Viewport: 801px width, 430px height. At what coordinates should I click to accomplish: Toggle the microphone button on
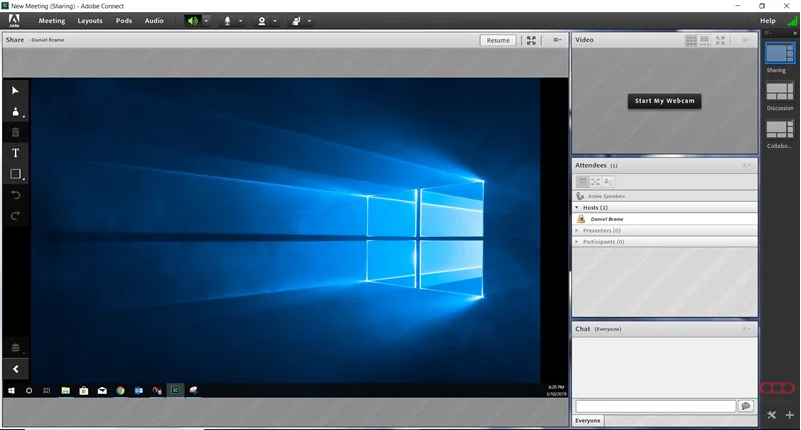[228, 20]
